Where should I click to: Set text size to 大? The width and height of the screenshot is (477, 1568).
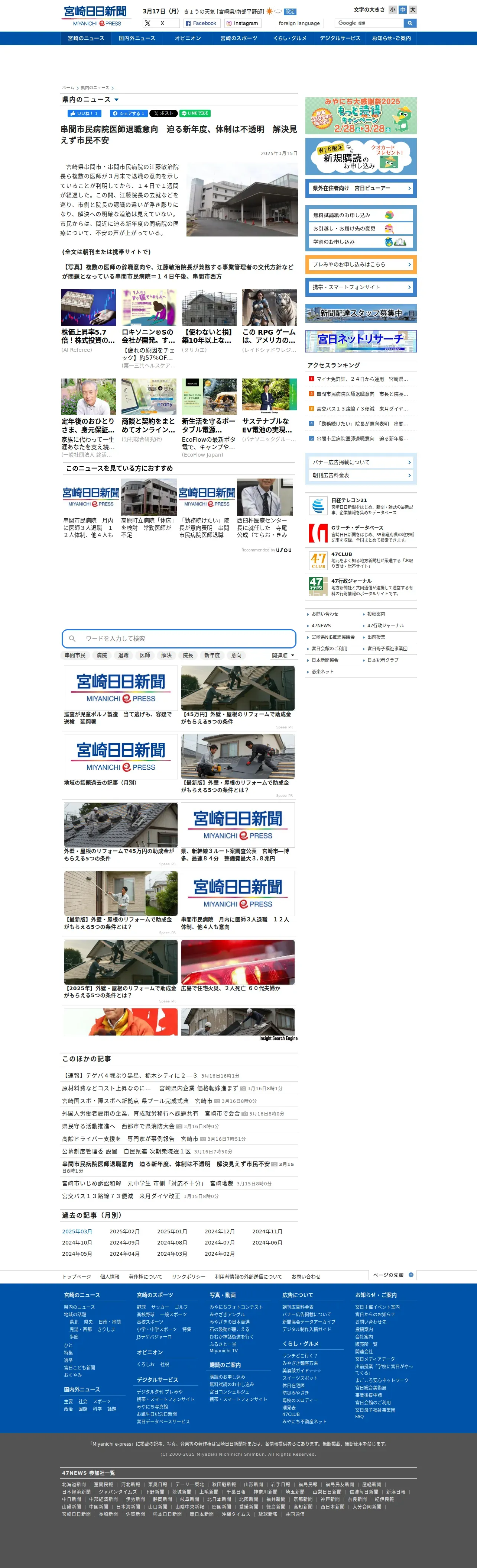coord(412,10)
